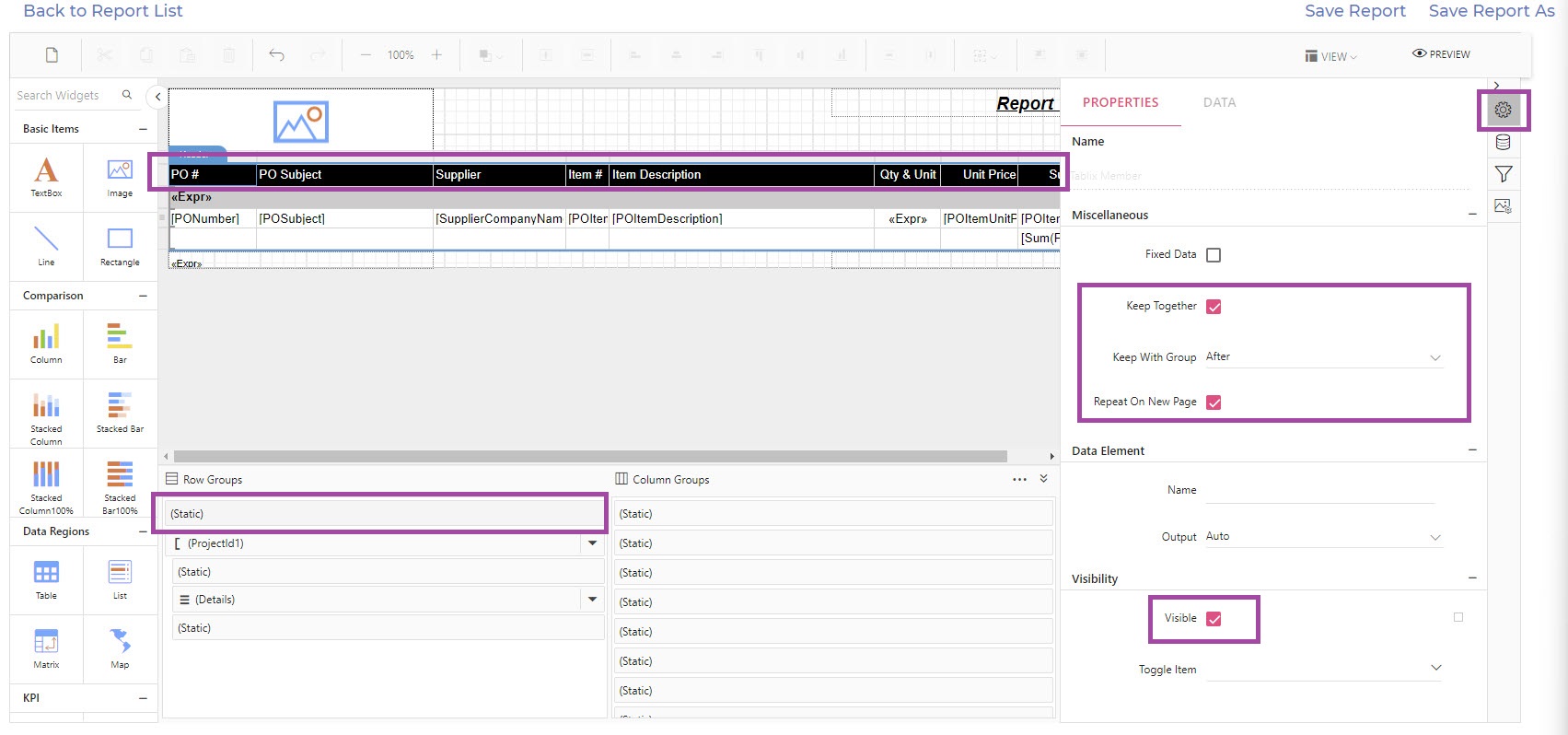Collapse the Data Element properties section
The width and height of the screenshot is (1568, 735).
(1472, 450)
